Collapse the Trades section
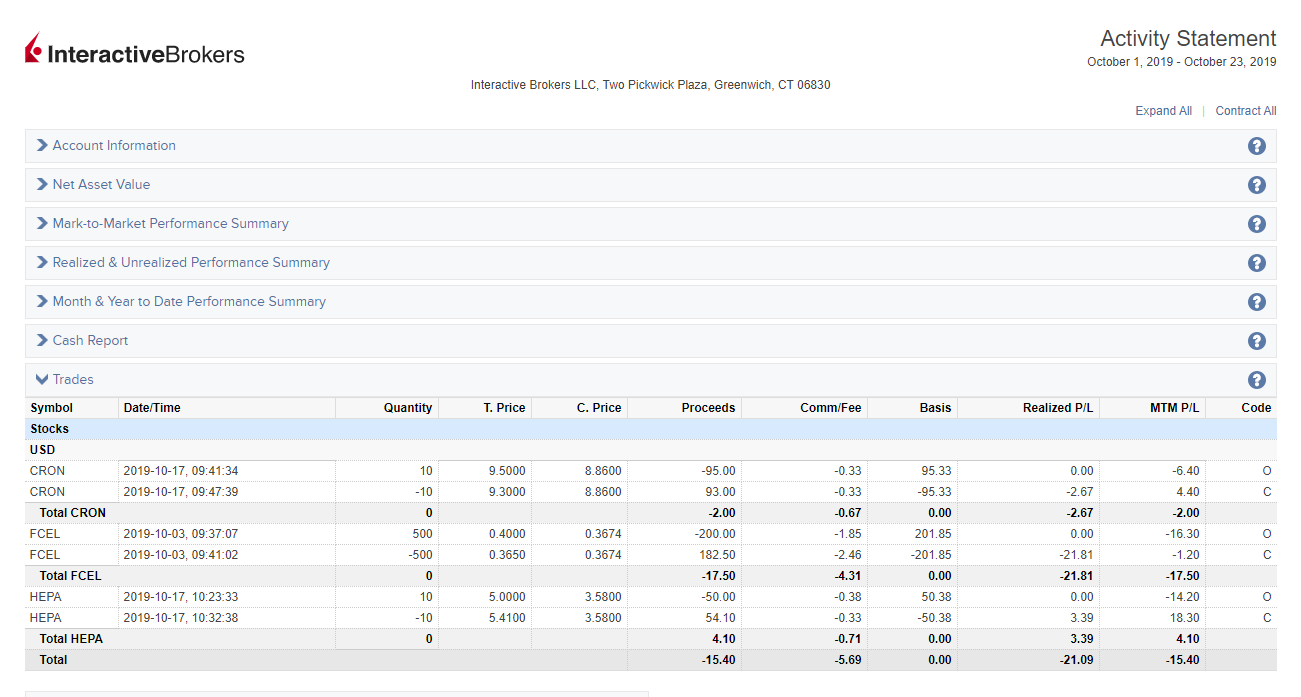Image resolution: width=1301 pixels, height=697 pixels. pyautogui.click(x=72, y=380)
